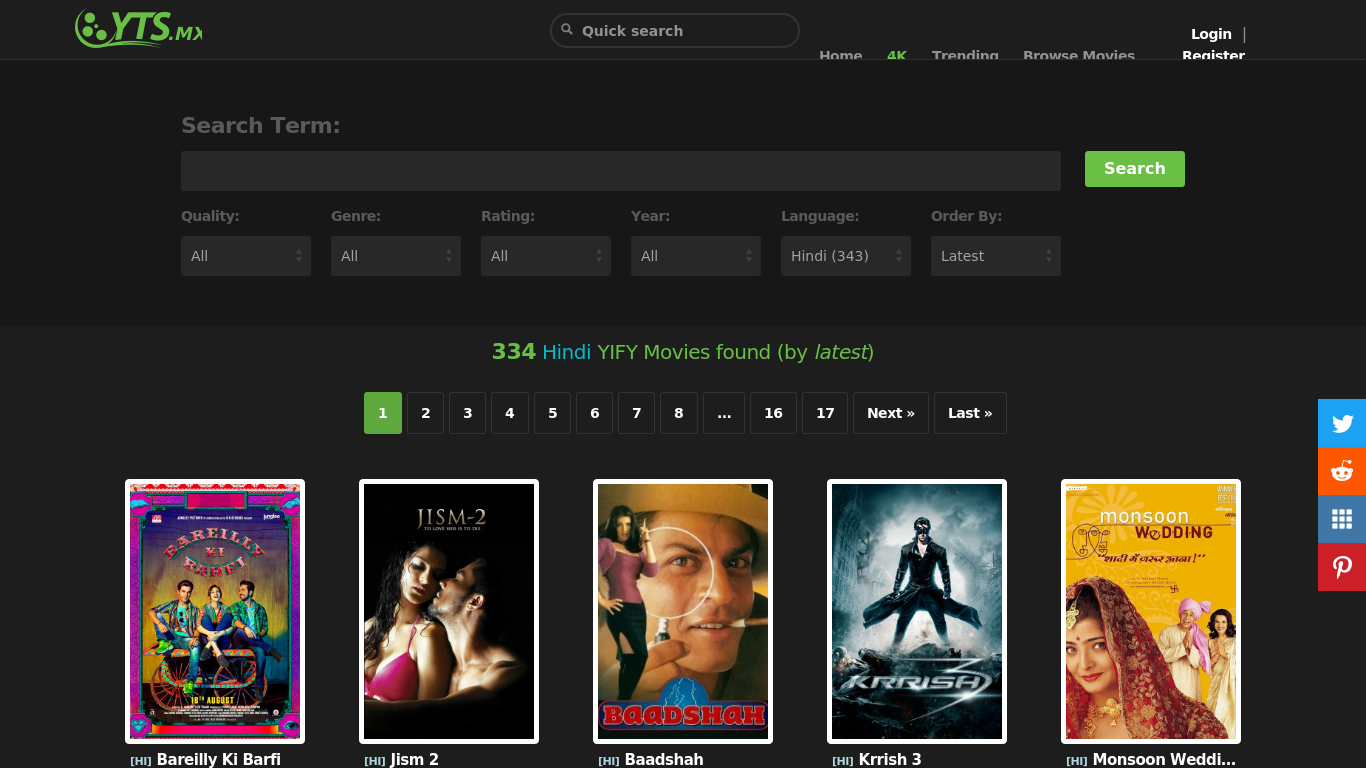Screen dimensions: 1366x768
Task: Open the more sharing options grid icon
Action: click(1342, 519)
